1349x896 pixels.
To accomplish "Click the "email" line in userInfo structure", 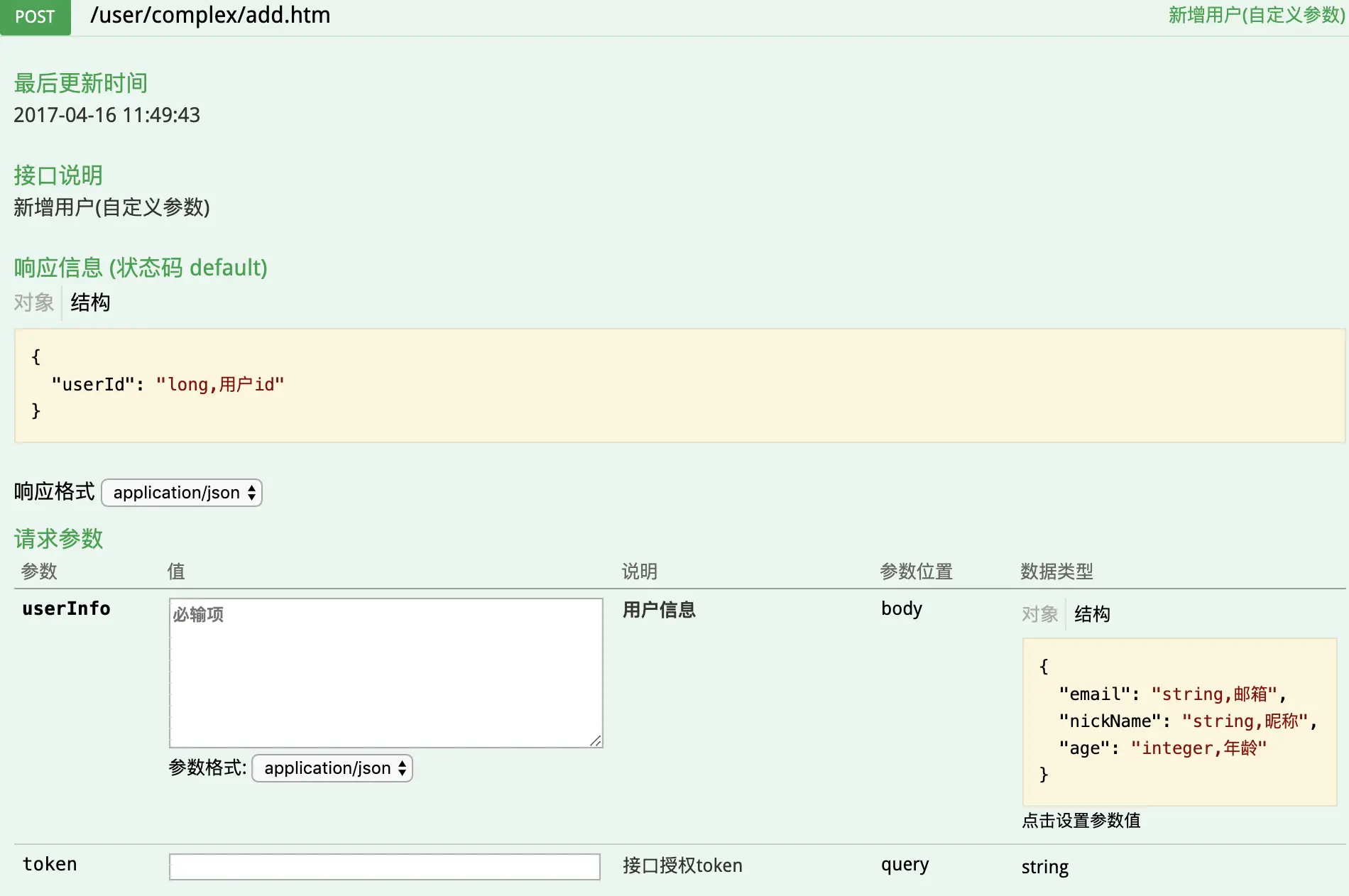I will coord(1173,694).
